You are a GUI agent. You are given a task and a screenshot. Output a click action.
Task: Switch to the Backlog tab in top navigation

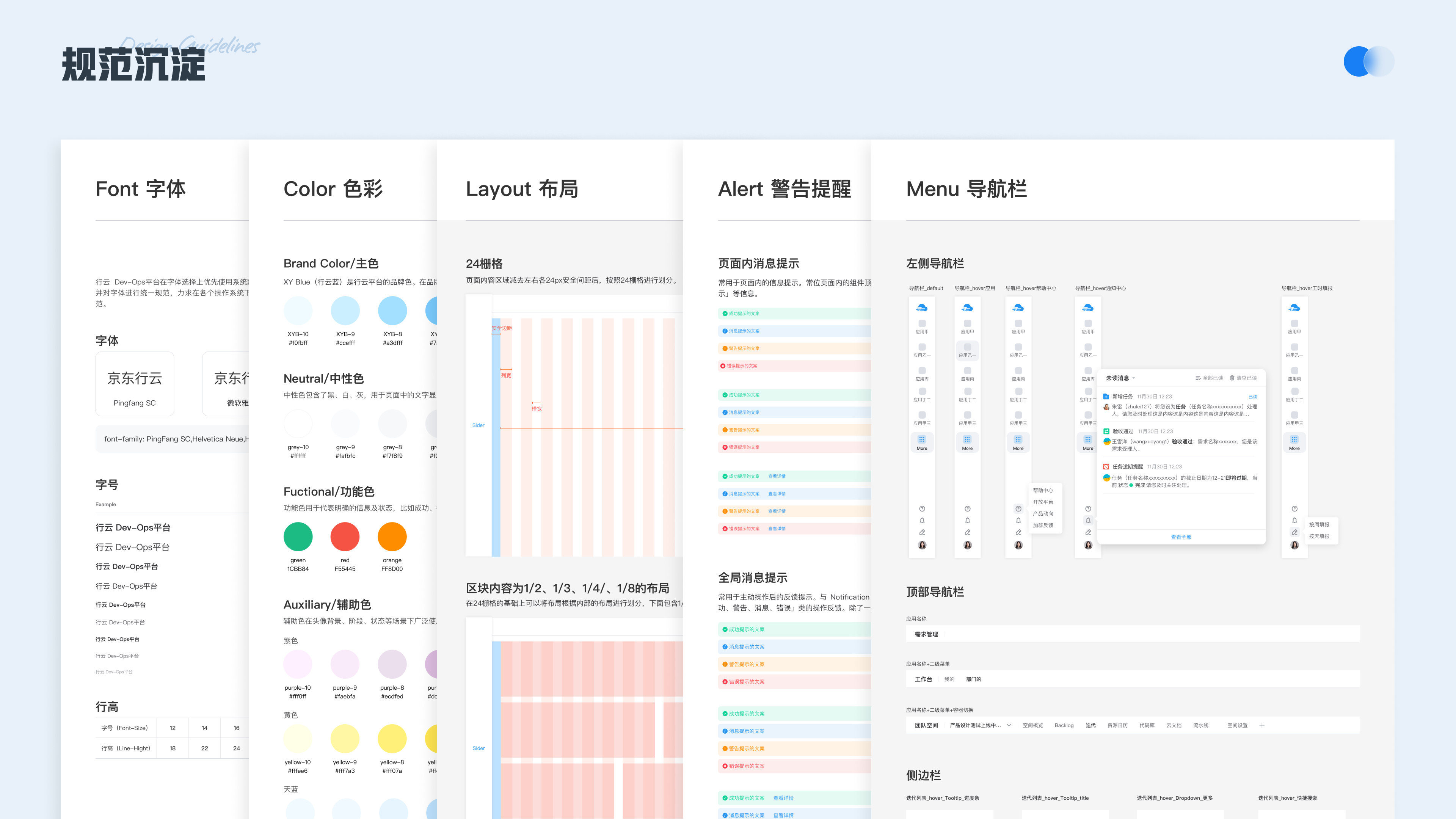[x=1064, y=725]
